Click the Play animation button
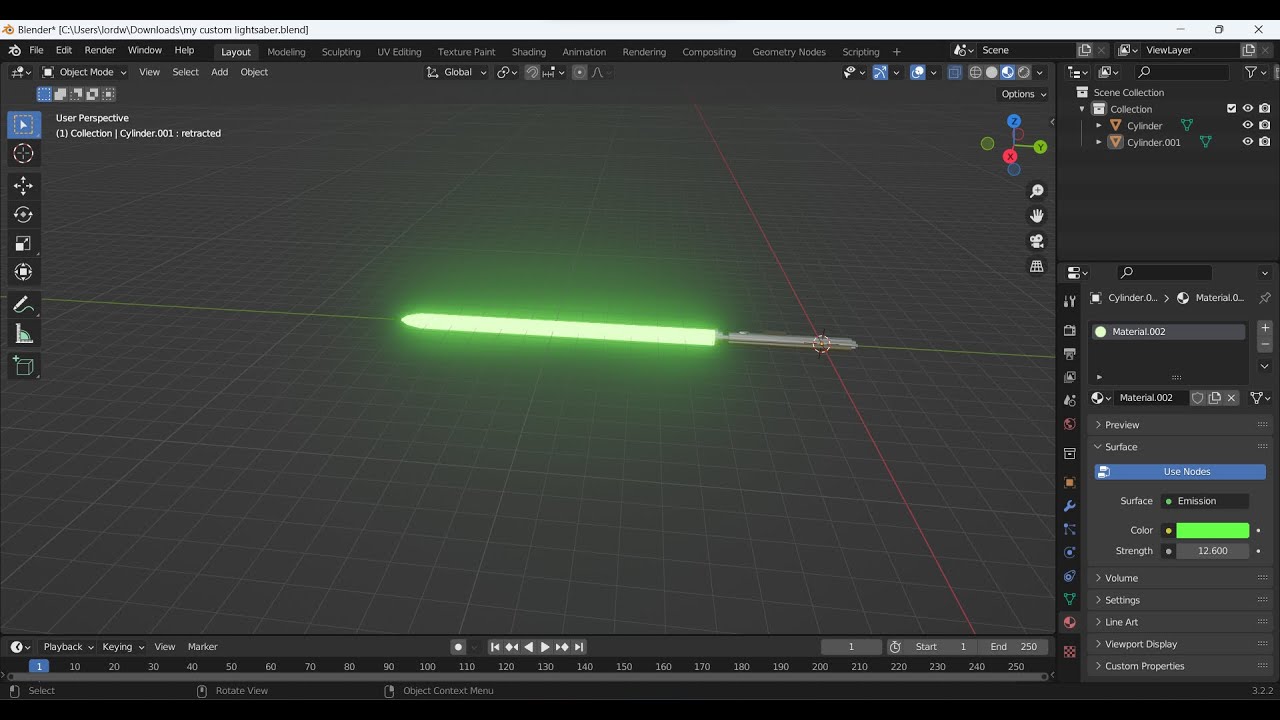Viewport: 1280px width, 720px height. 545,647
